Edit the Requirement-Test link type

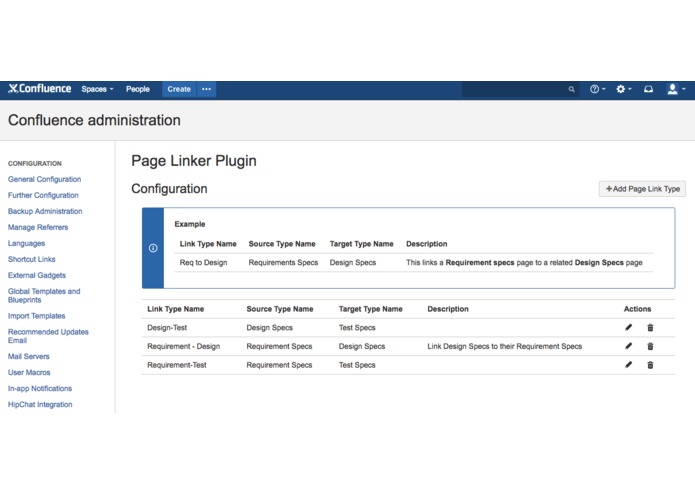629,365
